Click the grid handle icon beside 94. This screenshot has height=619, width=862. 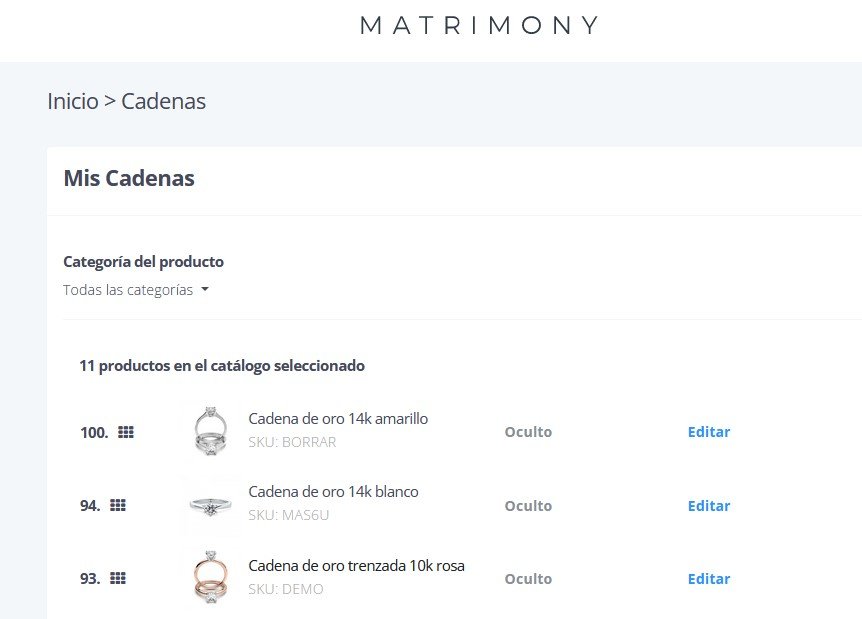click(x=118, y=505)
